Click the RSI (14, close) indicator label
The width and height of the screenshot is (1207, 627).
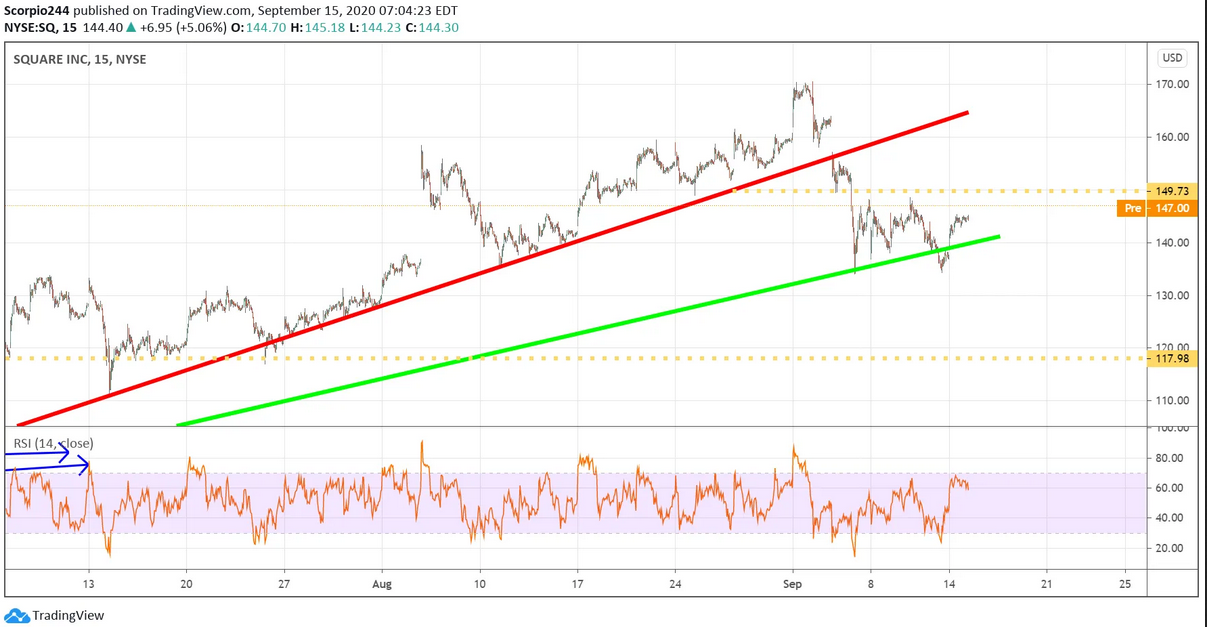pos(51,444)
